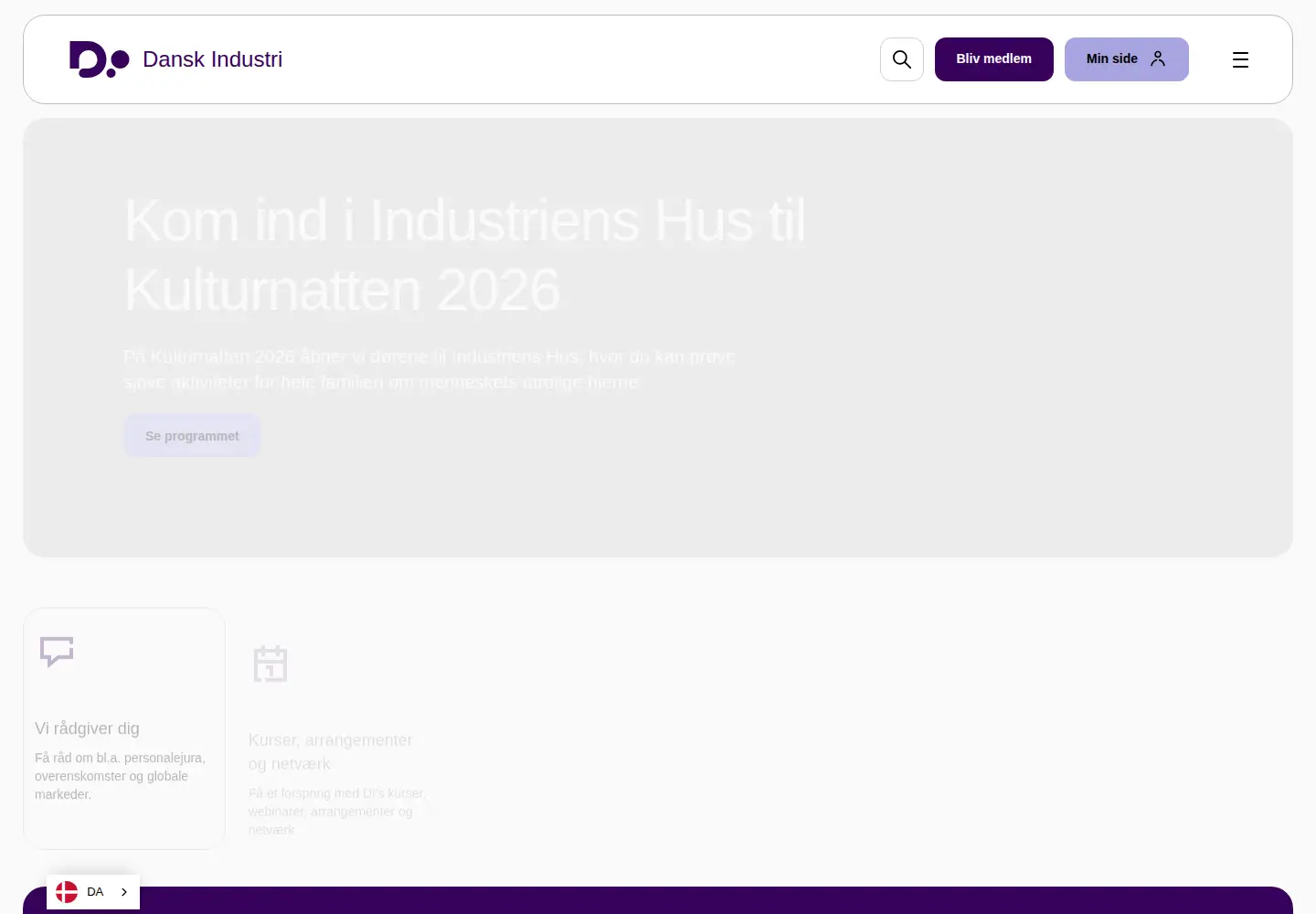The height and width of the screenshot is (914, 1316).
Task: Open the hamburger navigation menu
Action: [x=1240, y=59]
